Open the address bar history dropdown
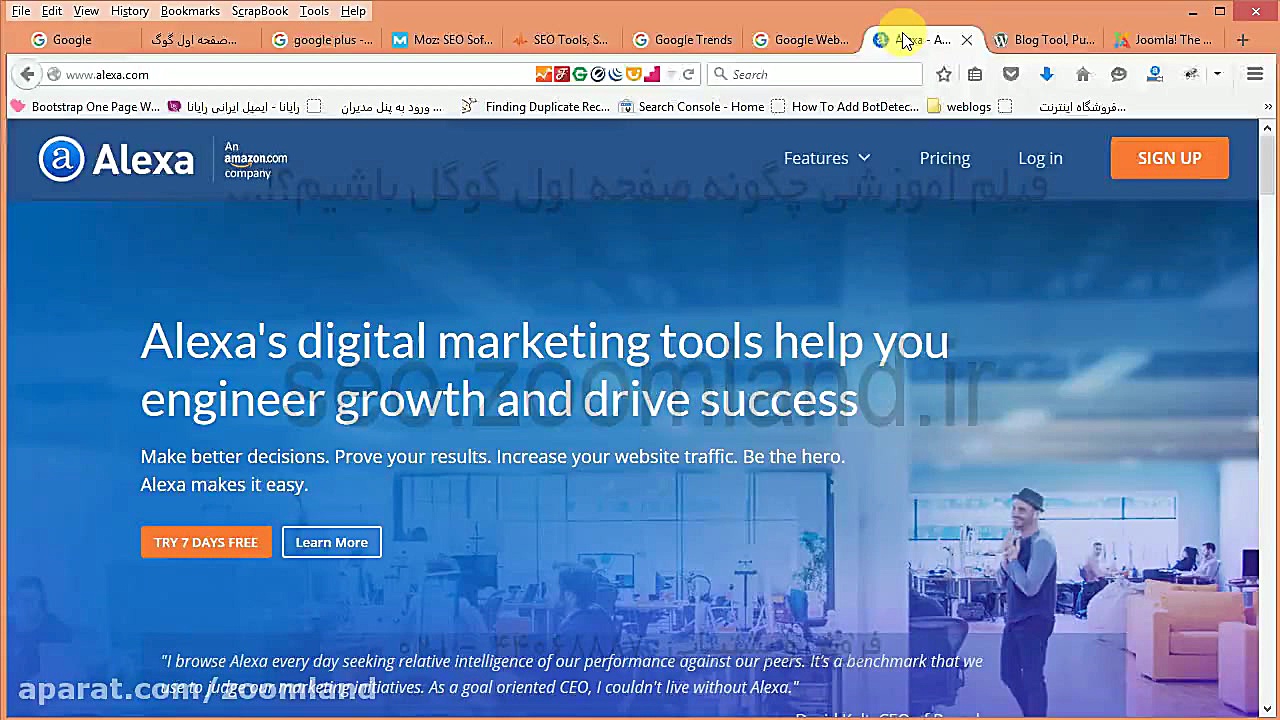 point(672,74)
